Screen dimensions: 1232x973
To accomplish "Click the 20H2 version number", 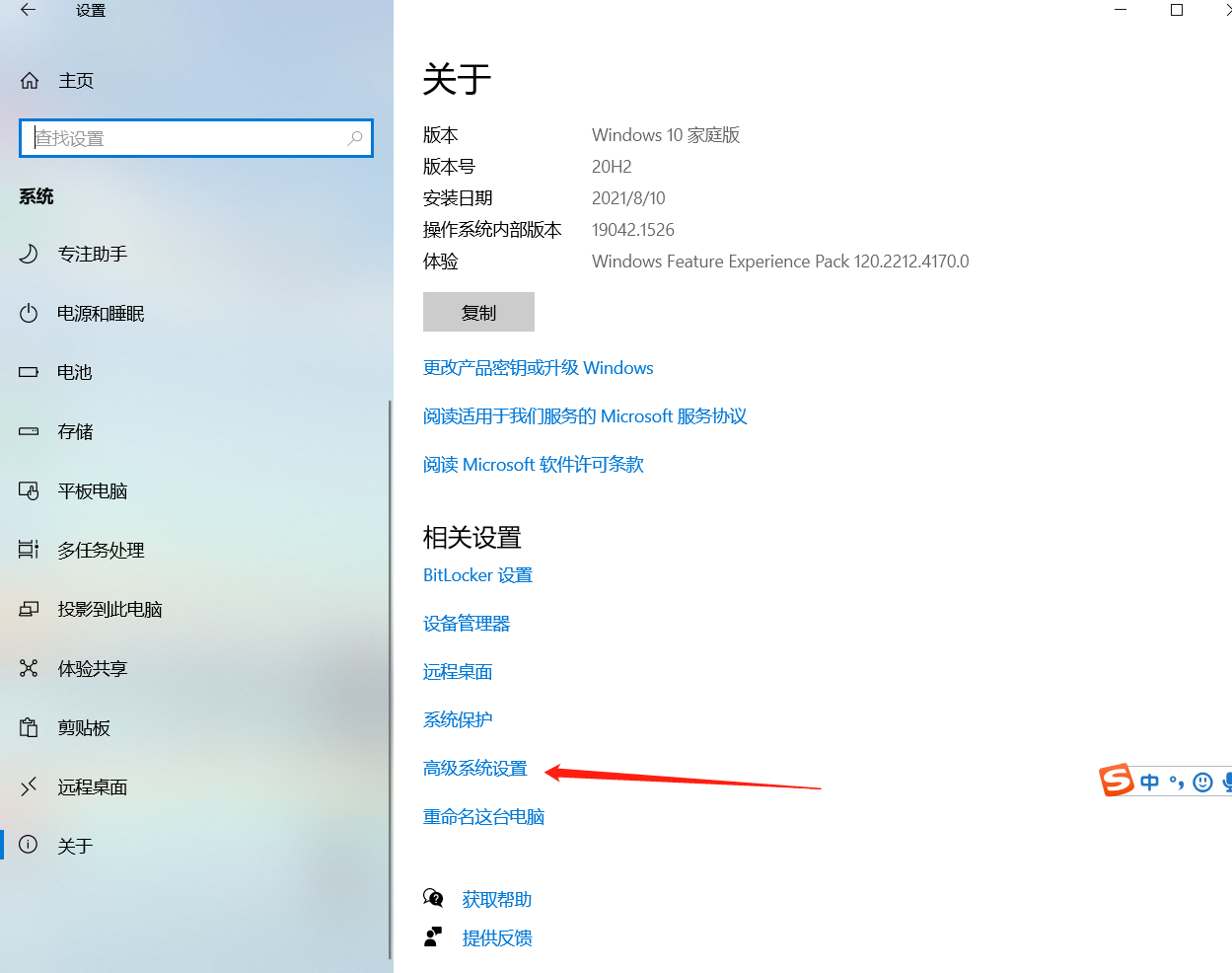I will pos(612,166).
